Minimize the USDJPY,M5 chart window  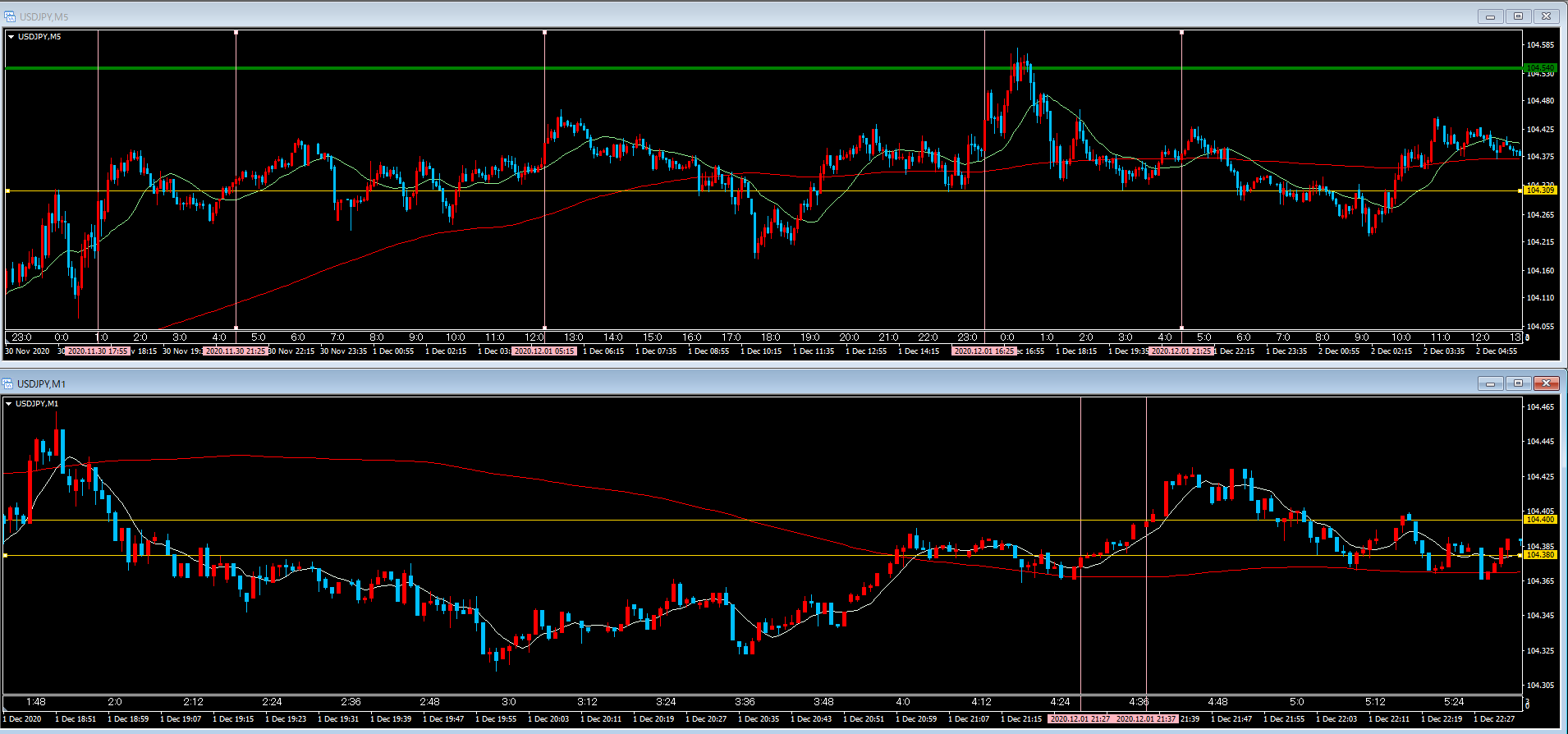(x=1490, y=16)
